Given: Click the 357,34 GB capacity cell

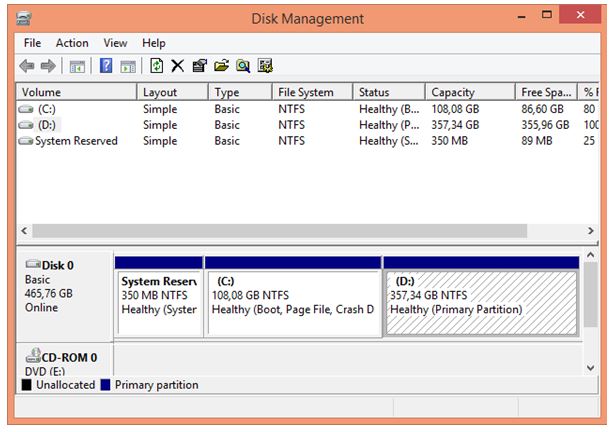Looking at the screenshot, I should (455, 125).
